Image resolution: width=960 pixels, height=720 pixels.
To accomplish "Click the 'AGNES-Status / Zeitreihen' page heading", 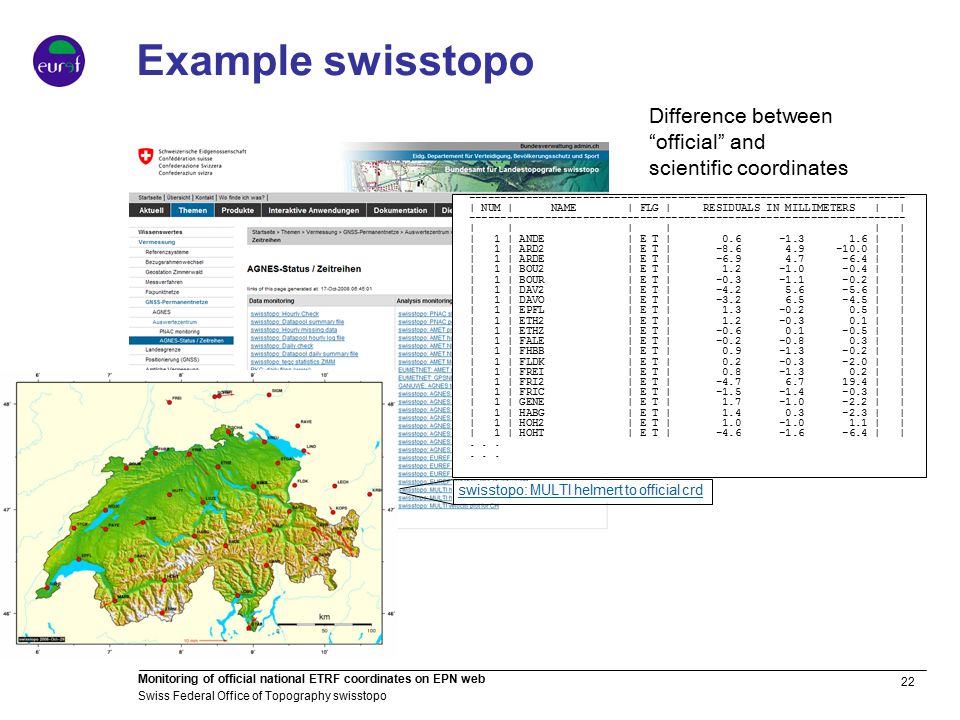I will (x=304, y=269).
